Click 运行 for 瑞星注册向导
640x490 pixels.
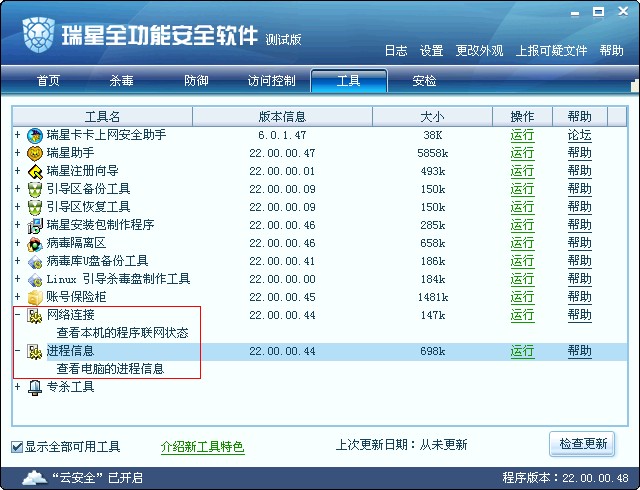pos(522,171)
